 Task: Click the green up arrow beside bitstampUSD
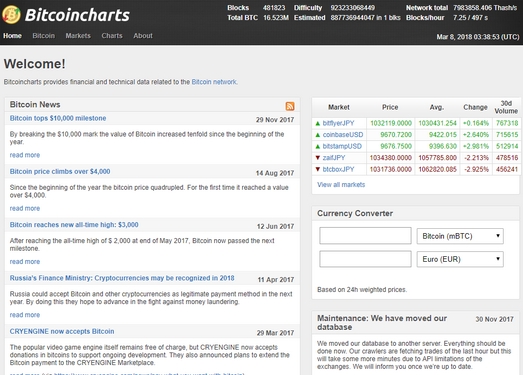[318, 146]
